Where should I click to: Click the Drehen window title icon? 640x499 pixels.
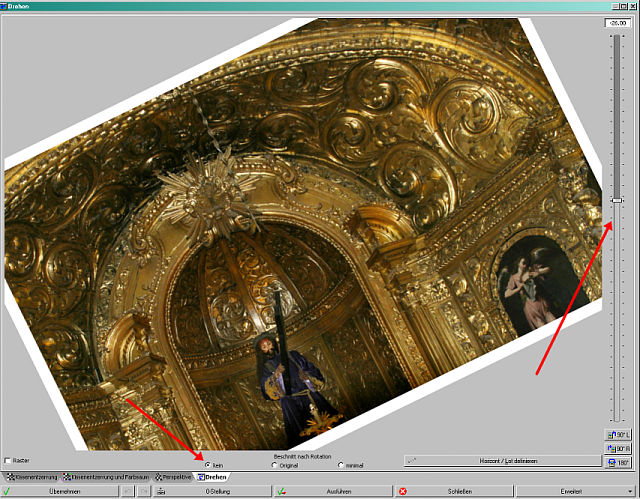pos(4,6)
